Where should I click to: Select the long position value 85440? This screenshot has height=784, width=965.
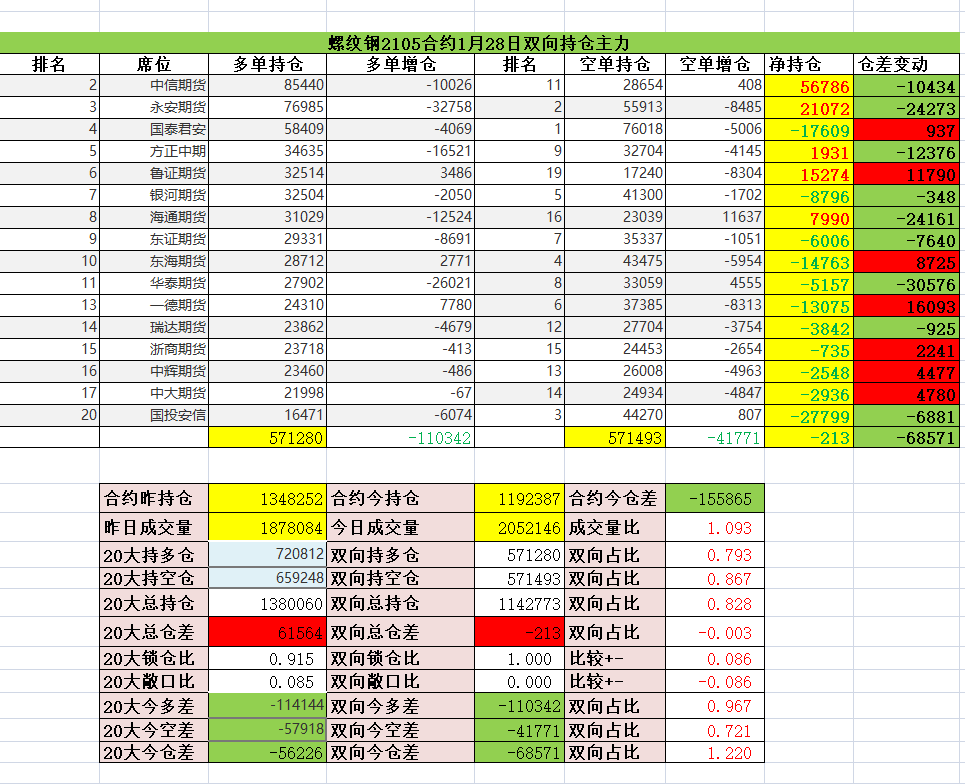pos(268,86)
